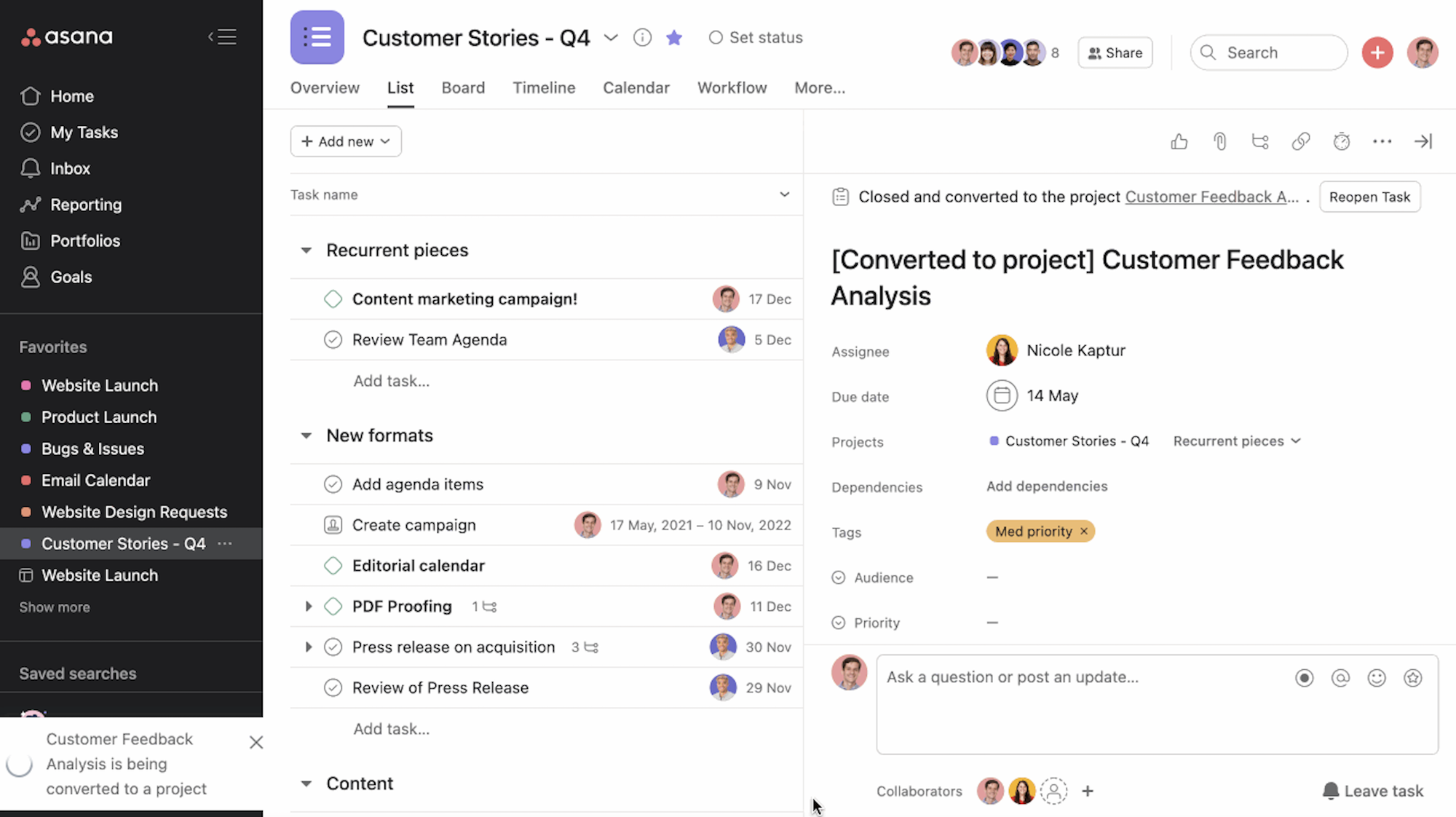This screenshot has height=817, width=1456.
Task: Mark Editorial calendar milestone complete
Action: click(333, 566)
